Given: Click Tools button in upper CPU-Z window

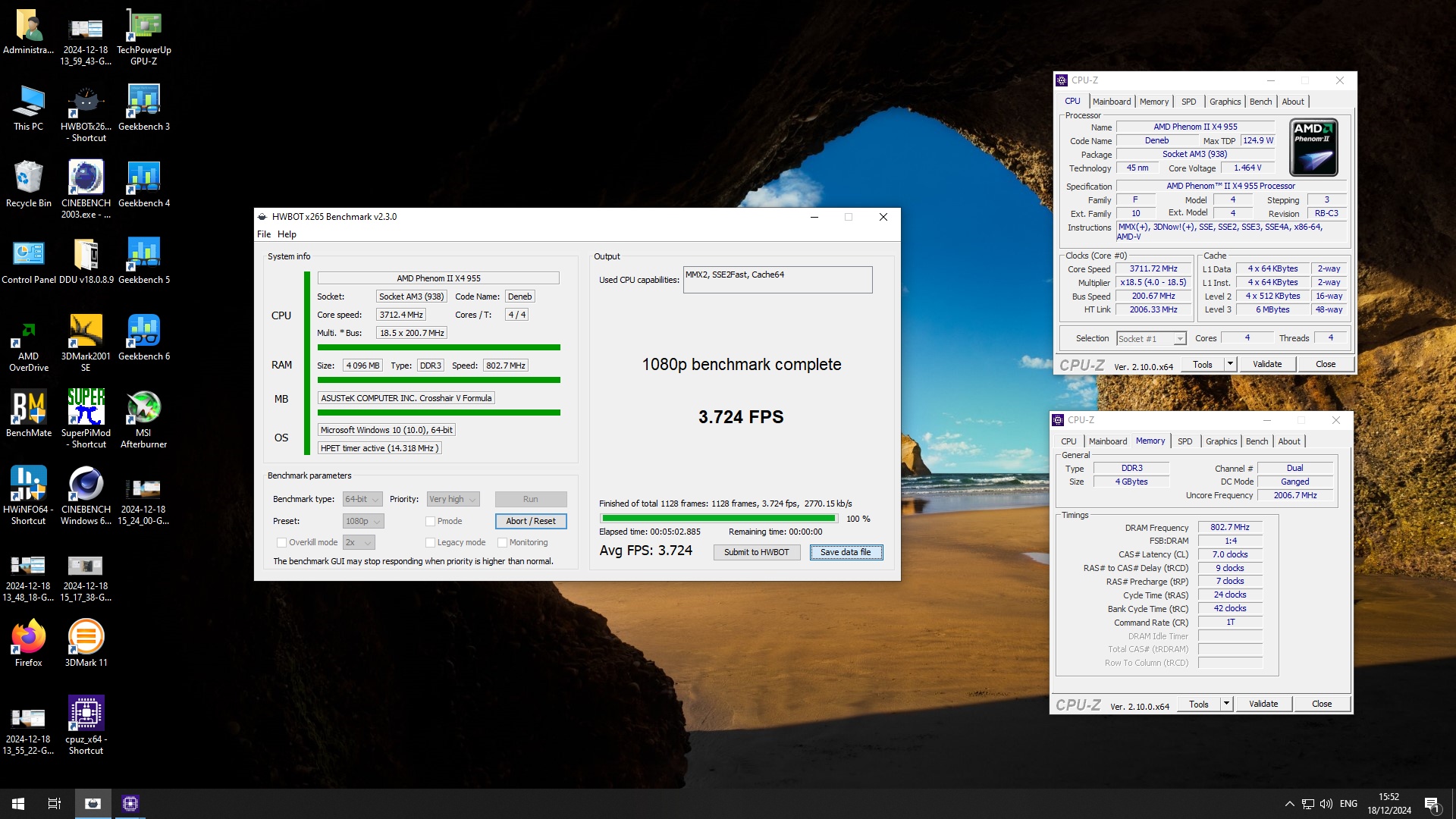Looking at the screenshot, I should tap(1203, 364).
